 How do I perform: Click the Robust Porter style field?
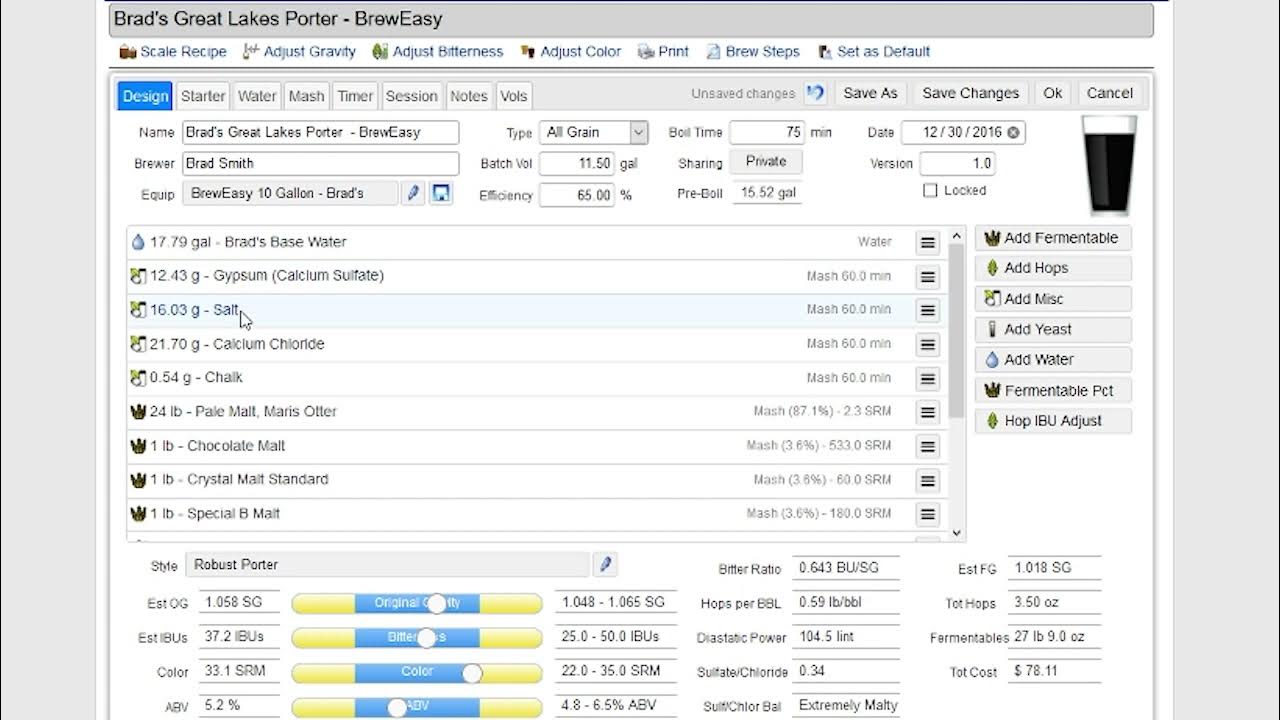point(387,565)
